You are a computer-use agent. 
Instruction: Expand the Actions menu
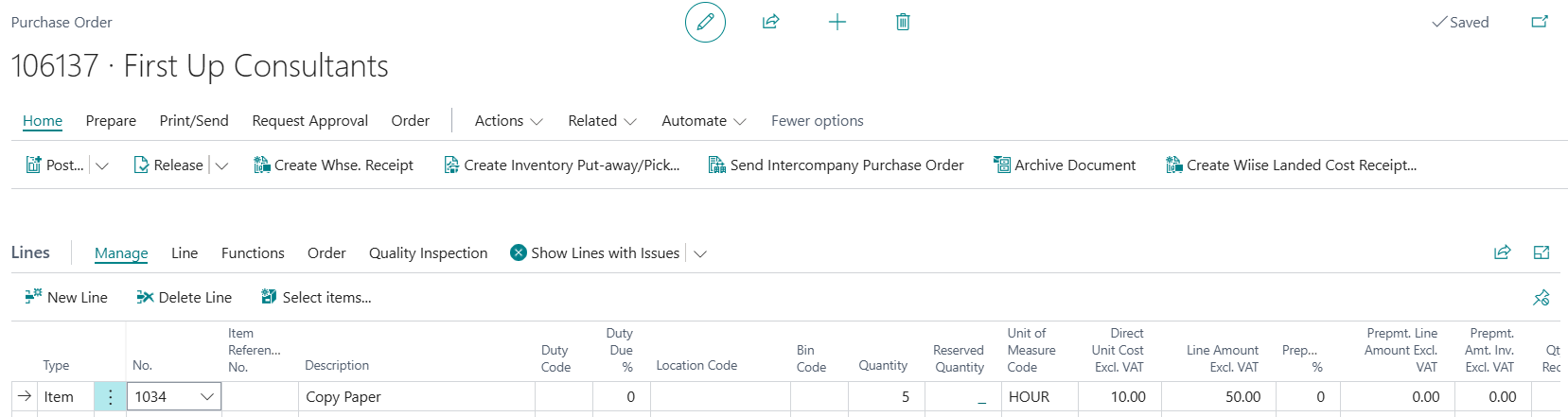[508, 120]
